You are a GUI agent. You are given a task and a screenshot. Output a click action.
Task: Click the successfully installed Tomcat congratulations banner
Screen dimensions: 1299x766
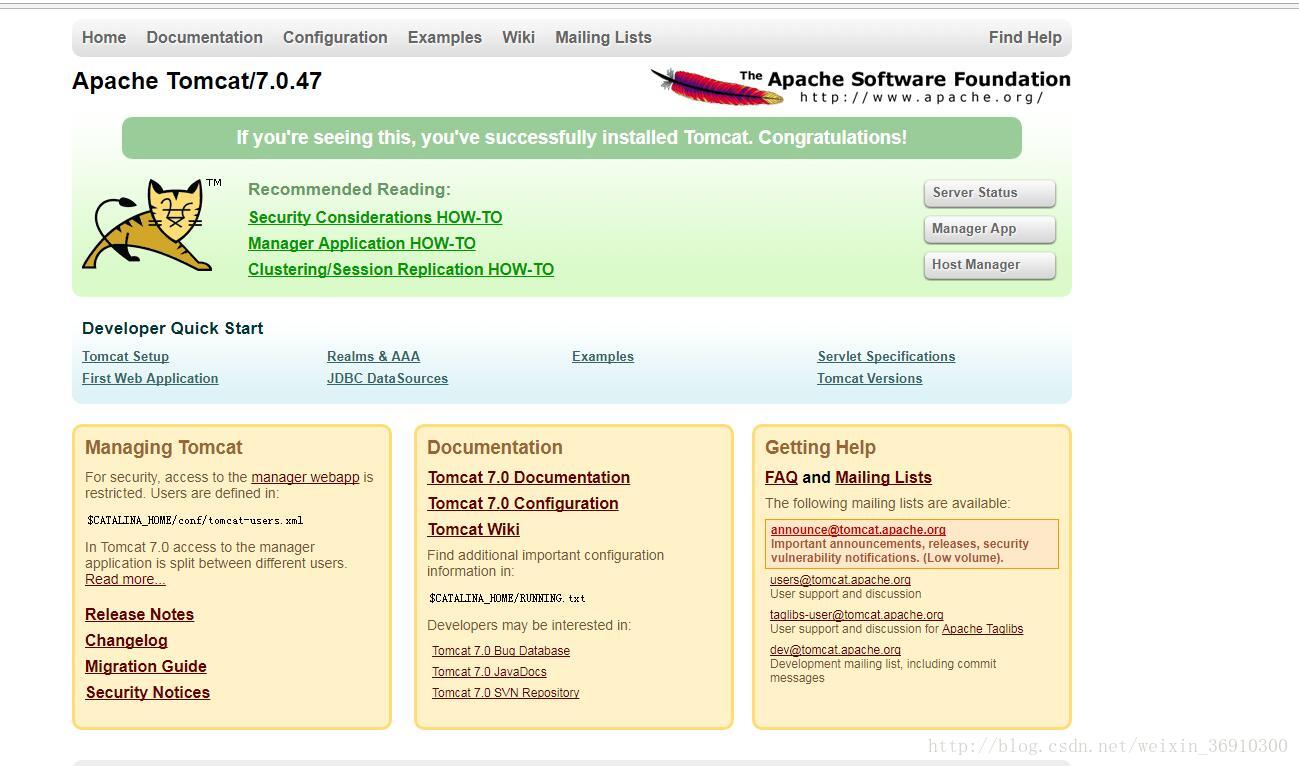tap(572, 138)
